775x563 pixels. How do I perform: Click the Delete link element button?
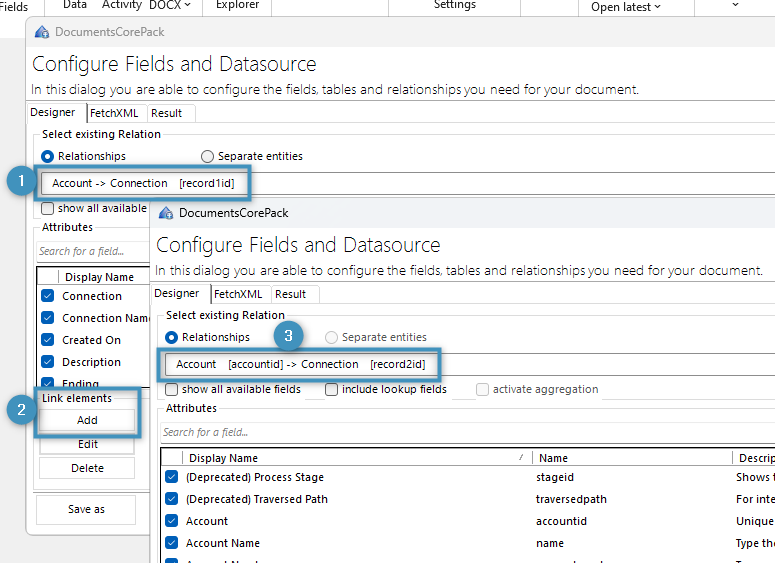[x=87, y=468]
